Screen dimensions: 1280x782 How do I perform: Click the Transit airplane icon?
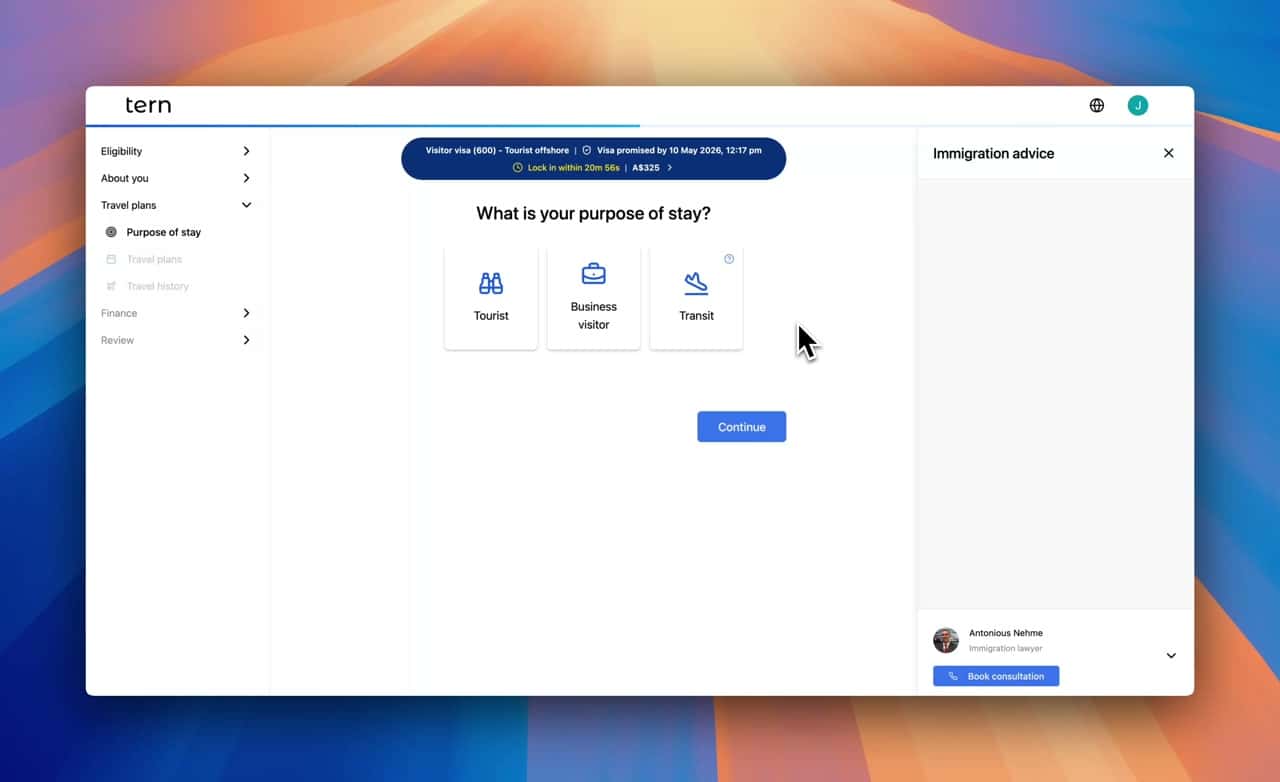point(696,283)
